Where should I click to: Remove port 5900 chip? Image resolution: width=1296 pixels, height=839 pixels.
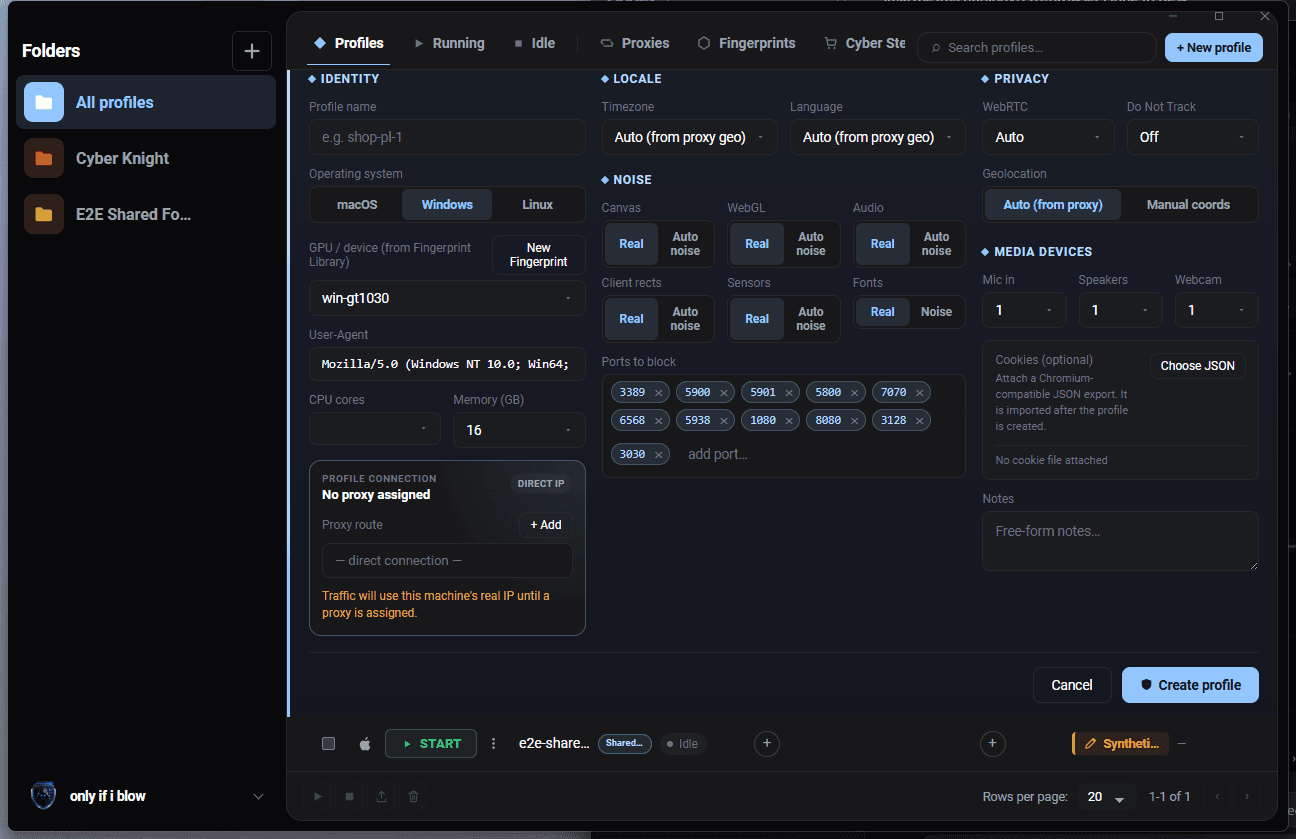pyautogui.click(x=723, y=393)
